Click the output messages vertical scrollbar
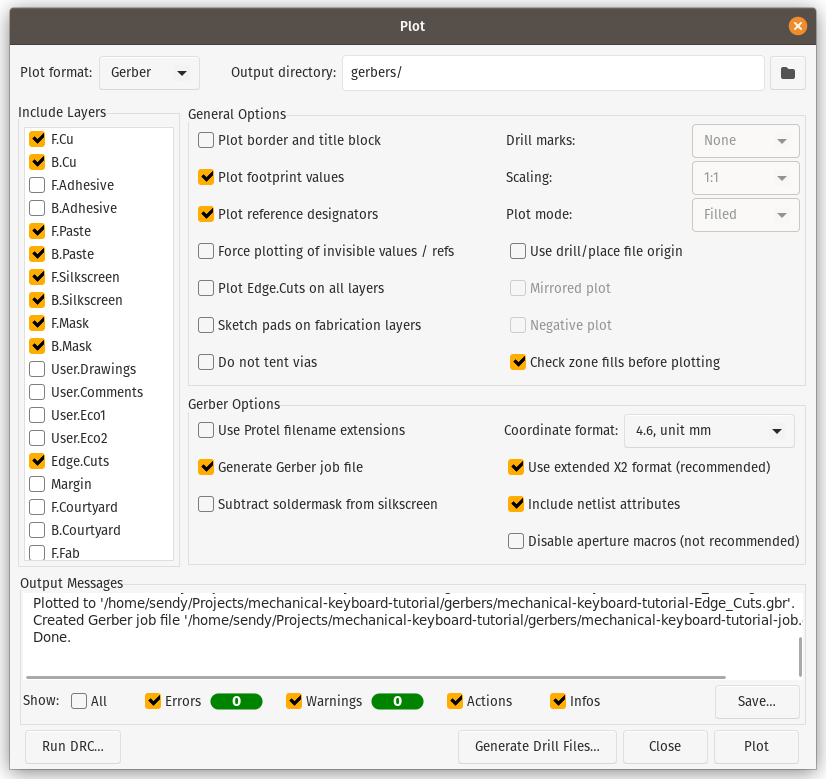The height and width of the screenshot is (779, 826). click(800, 656)
